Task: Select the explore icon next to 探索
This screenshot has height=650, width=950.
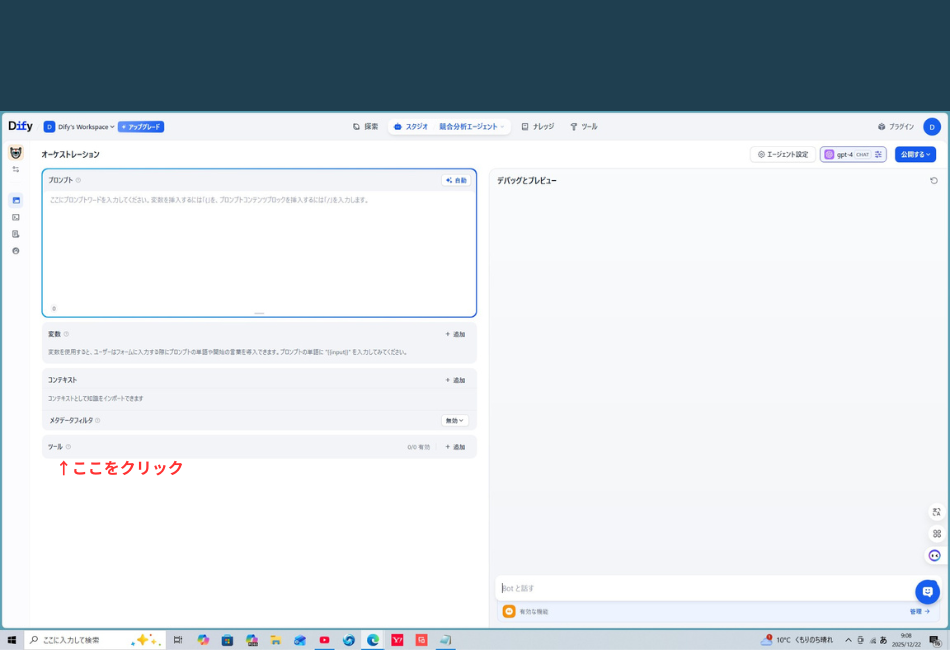Action: point(355,126)
